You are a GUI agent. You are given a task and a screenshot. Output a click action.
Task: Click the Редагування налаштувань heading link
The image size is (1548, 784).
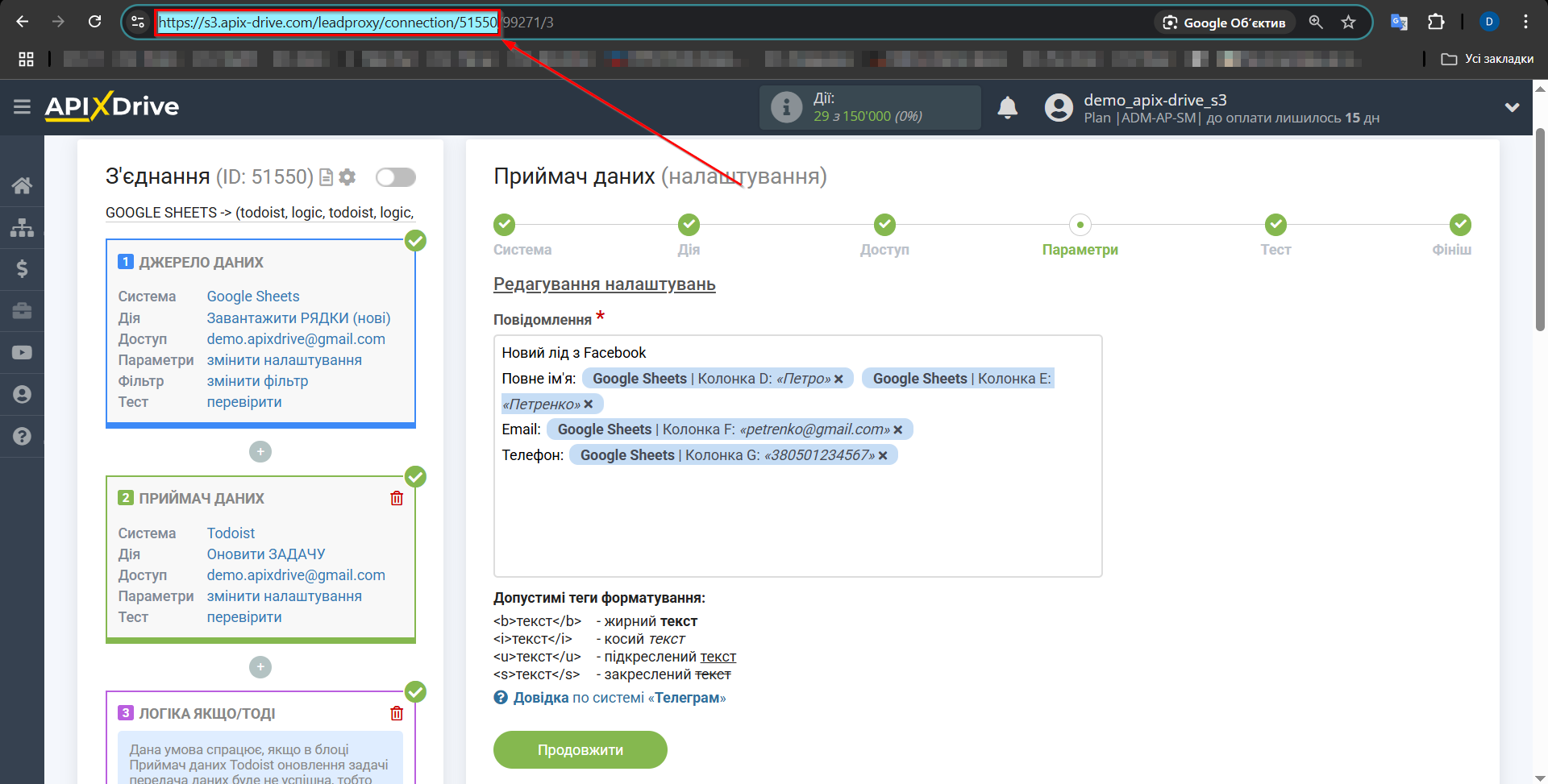tap(605, 284)
